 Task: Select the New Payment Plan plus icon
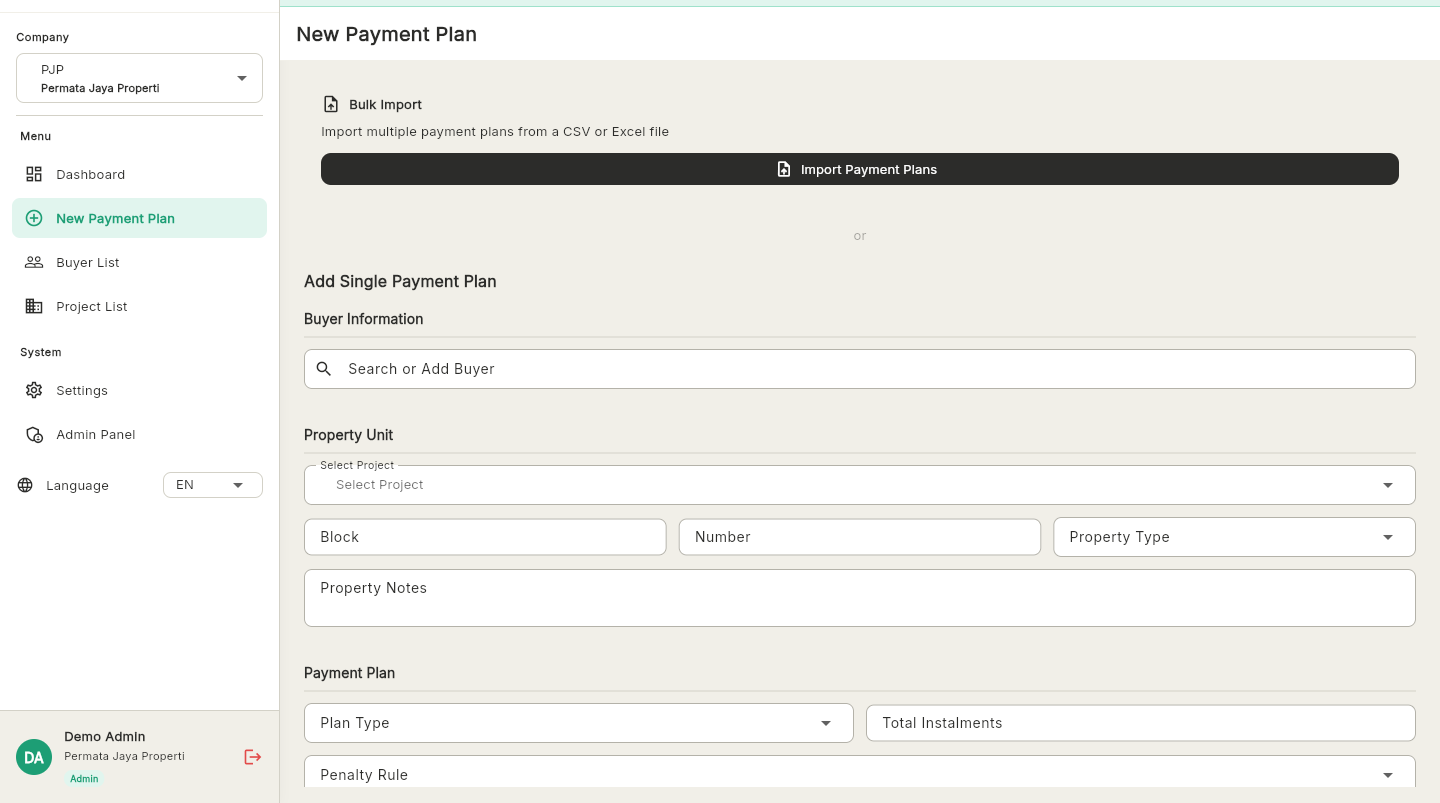34,218
